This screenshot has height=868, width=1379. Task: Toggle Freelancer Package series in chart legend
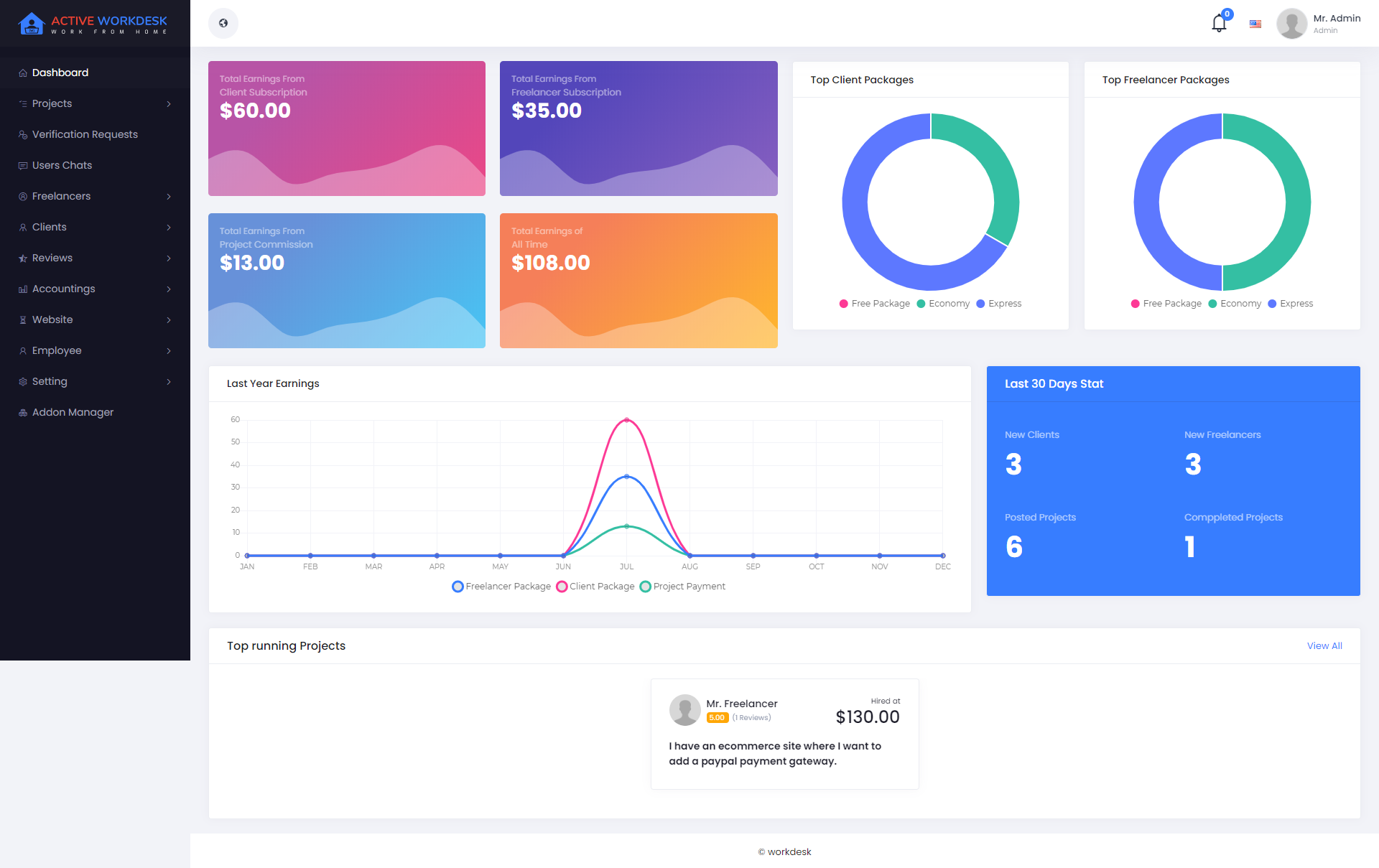[458, 587]
